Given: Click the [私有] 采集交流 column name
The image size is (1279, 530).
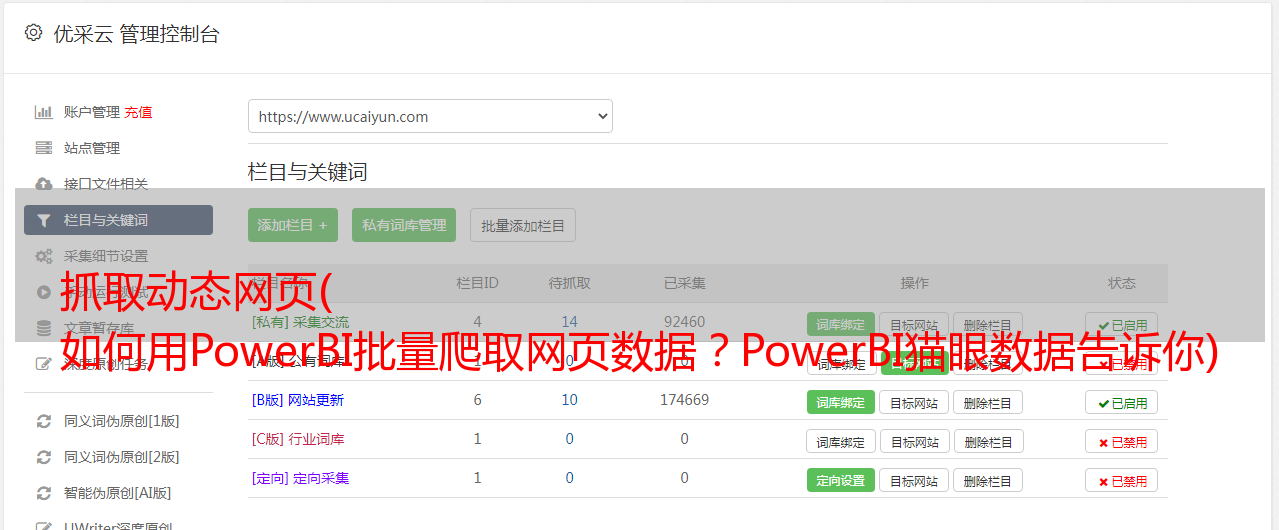Looking at the screenshot, I should click(301, 322).
